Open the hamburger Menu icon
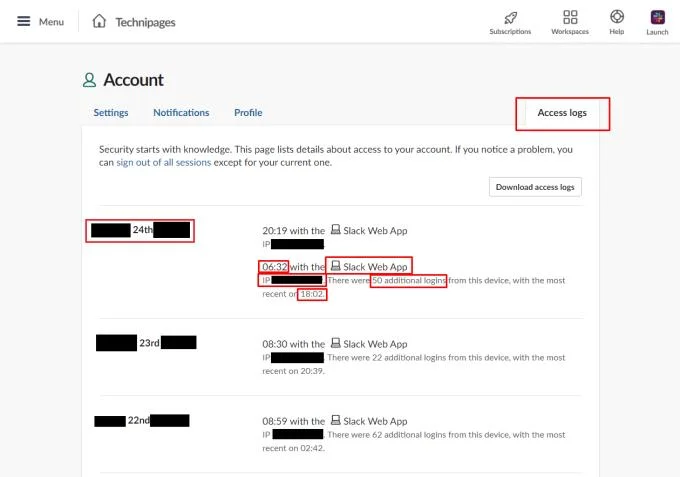This screenshot has width=680, height=477. 23,21
